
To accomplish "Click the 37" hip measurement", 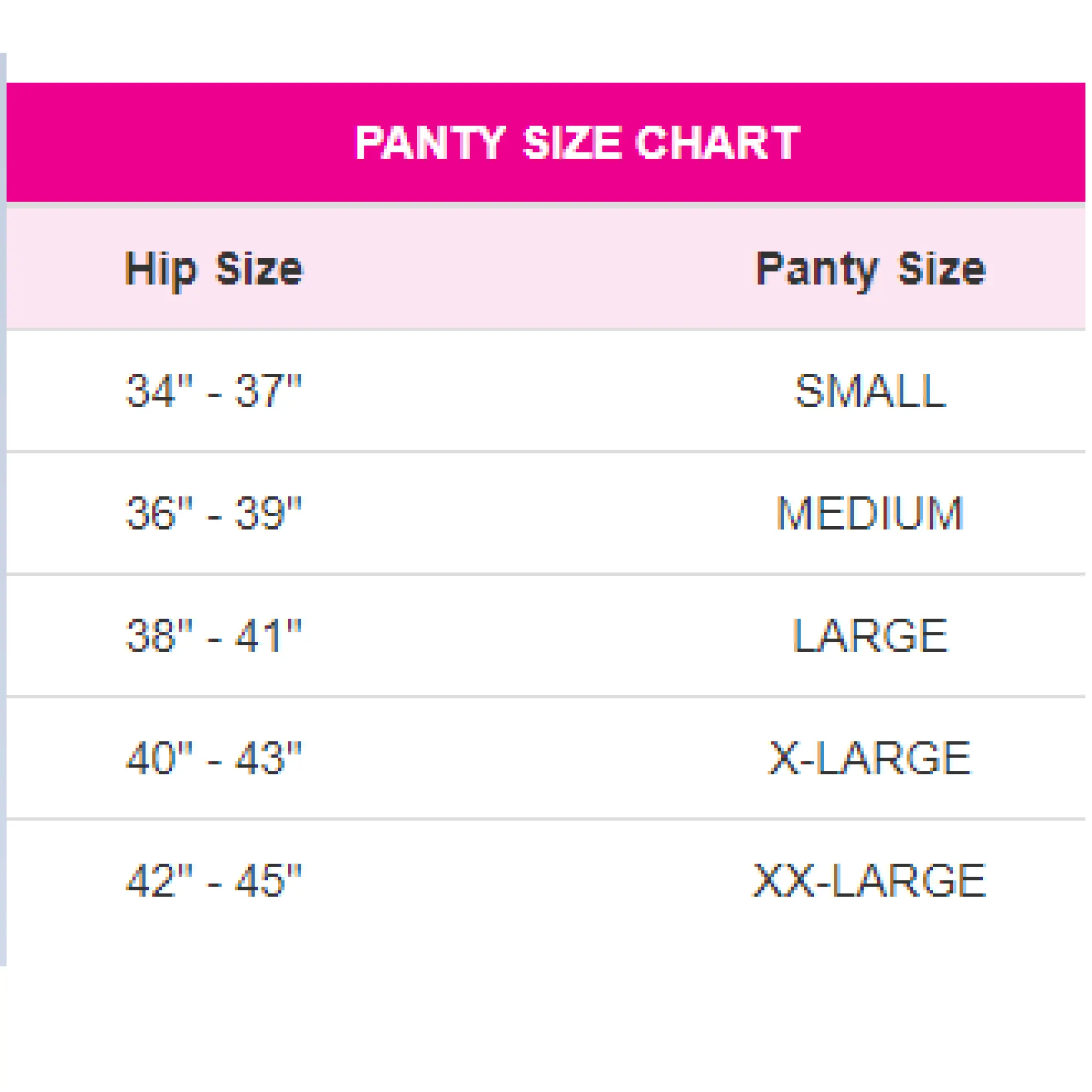I will 268,391.
